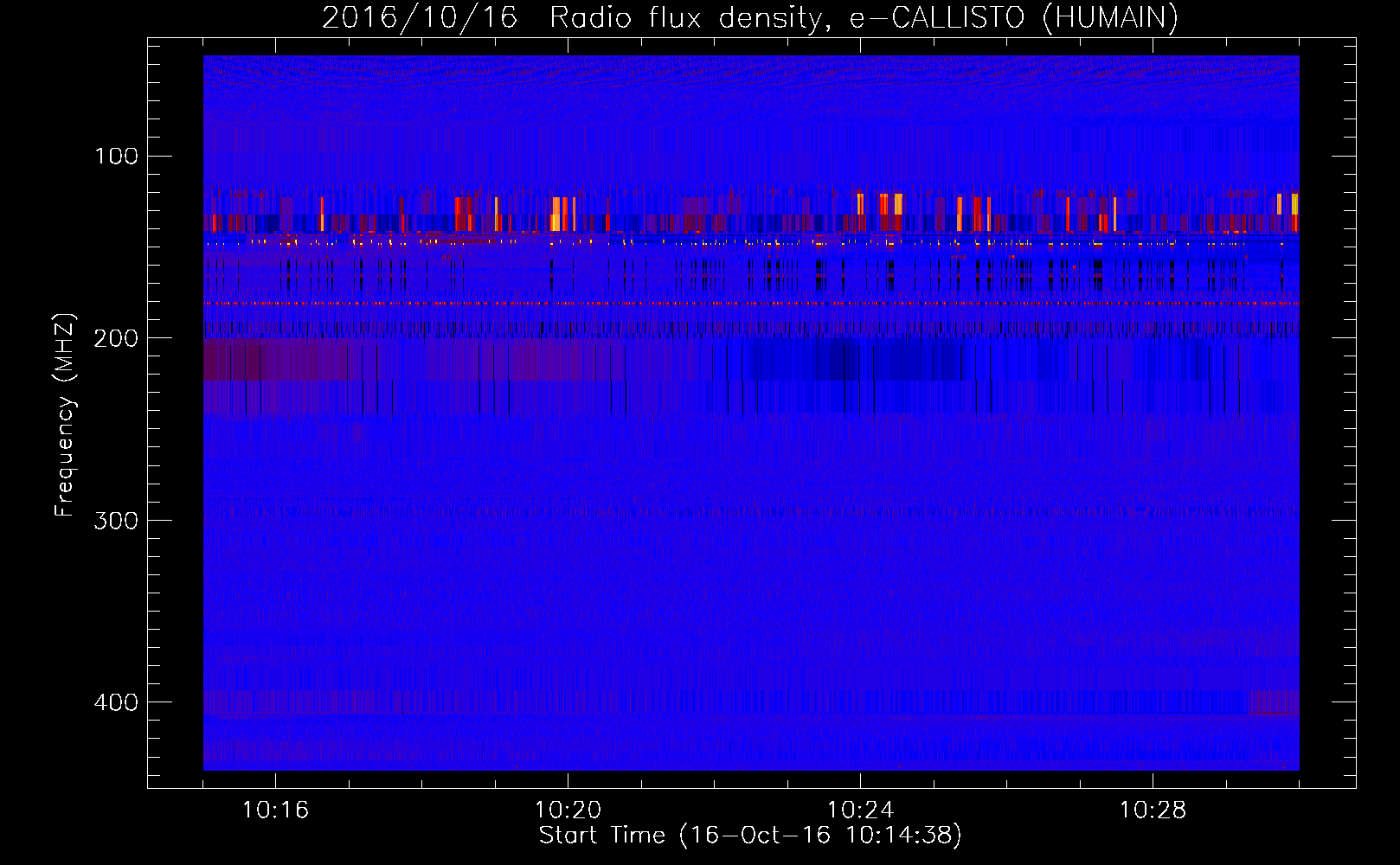1400x865 pixels.
Task: Click the 'Frequency (MHZ)' axis label
Action: [x=65, y=415]
